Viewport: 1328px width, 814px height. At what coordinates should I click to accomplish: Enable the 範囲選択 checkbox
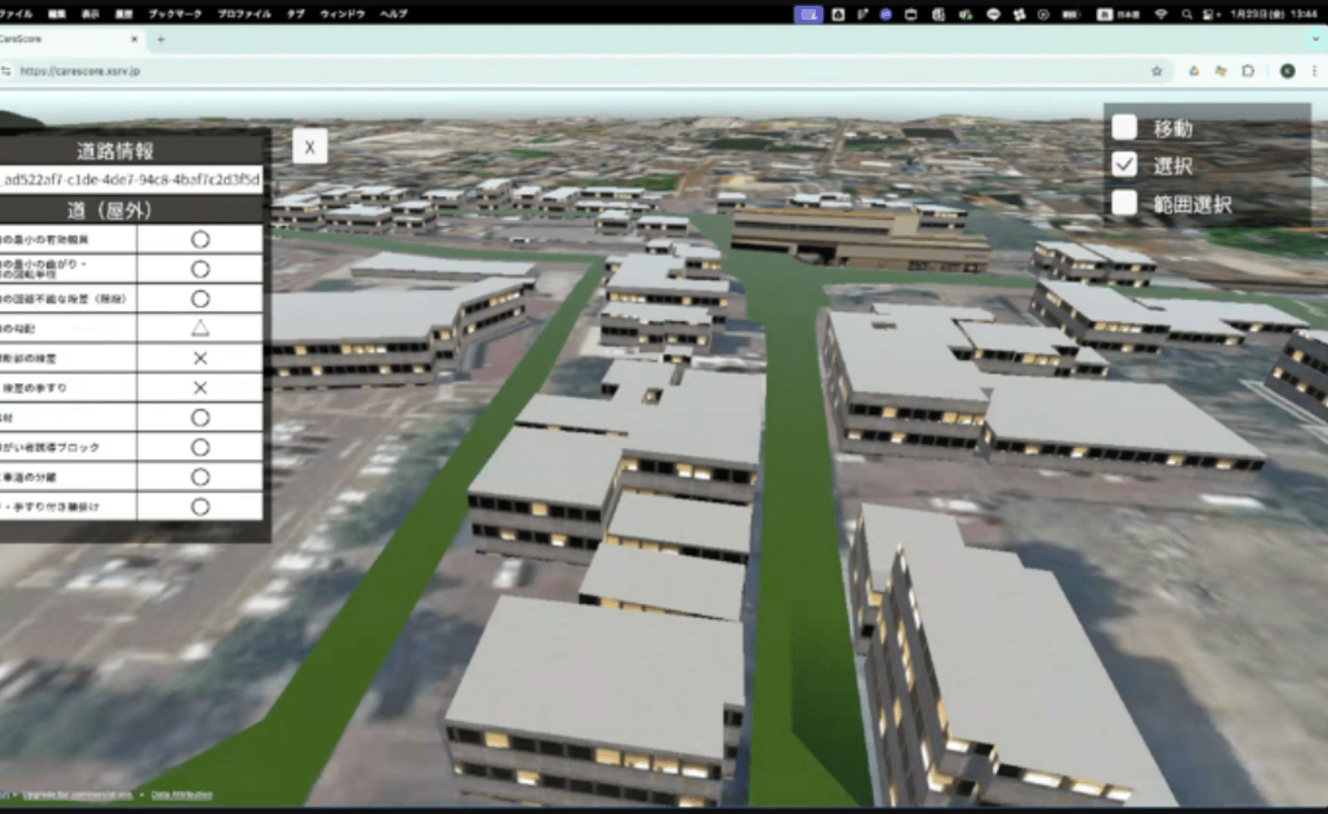(1125, 203)
